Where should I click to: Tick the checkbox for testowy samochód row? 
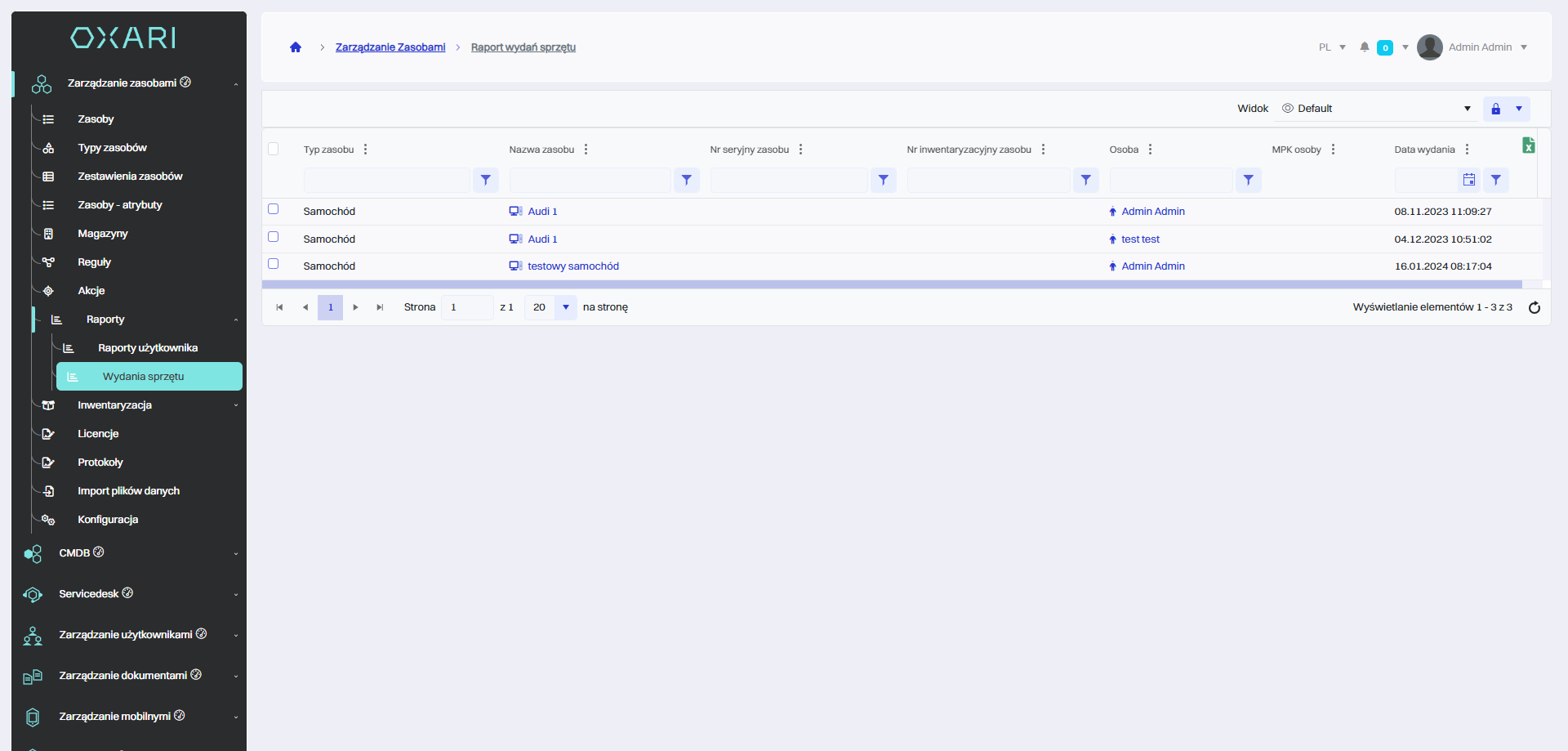coord(274,264)
